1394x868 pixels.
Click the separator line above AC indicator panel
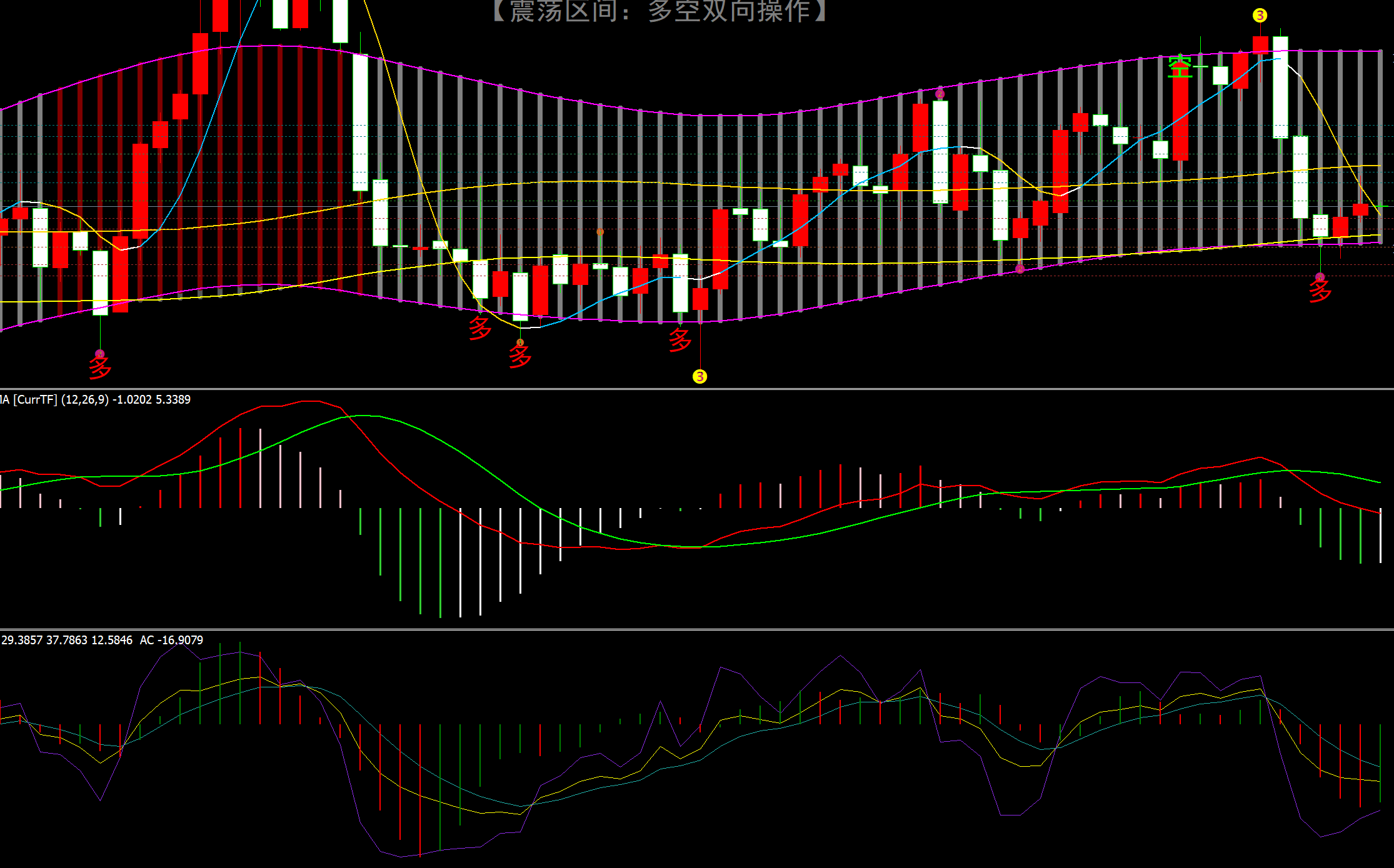pos(697,629)
